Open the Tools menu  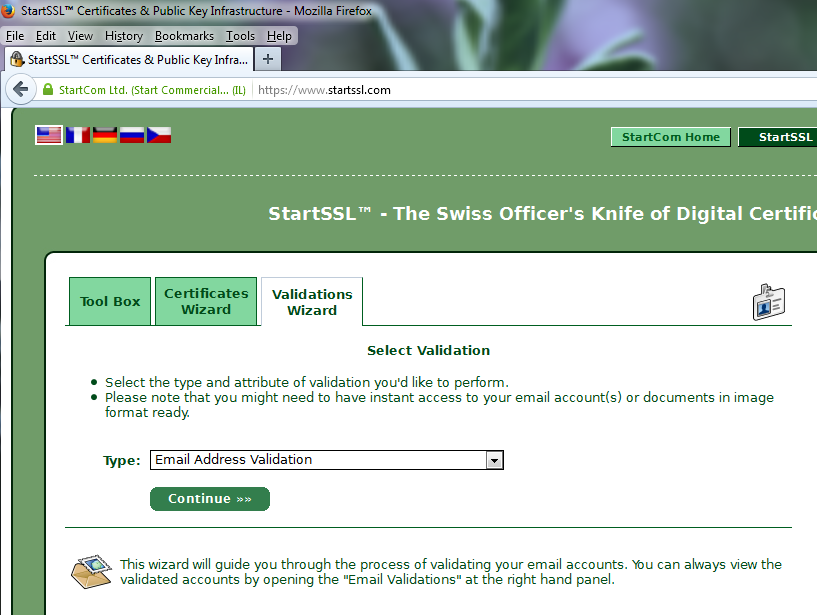point(240,36)
